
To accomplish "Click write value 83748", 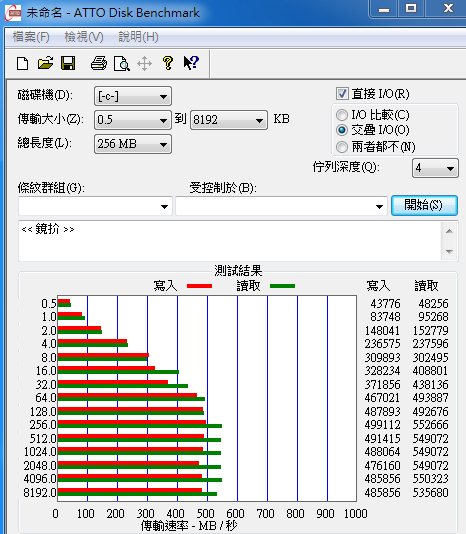I will (x=385, y=317).
